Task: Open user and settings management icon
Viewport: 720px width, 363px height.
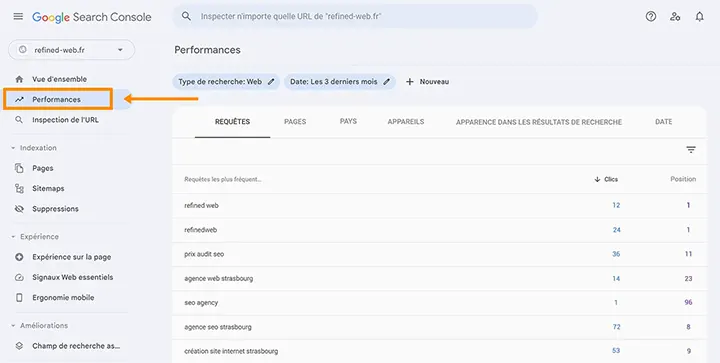Action: 675,17
